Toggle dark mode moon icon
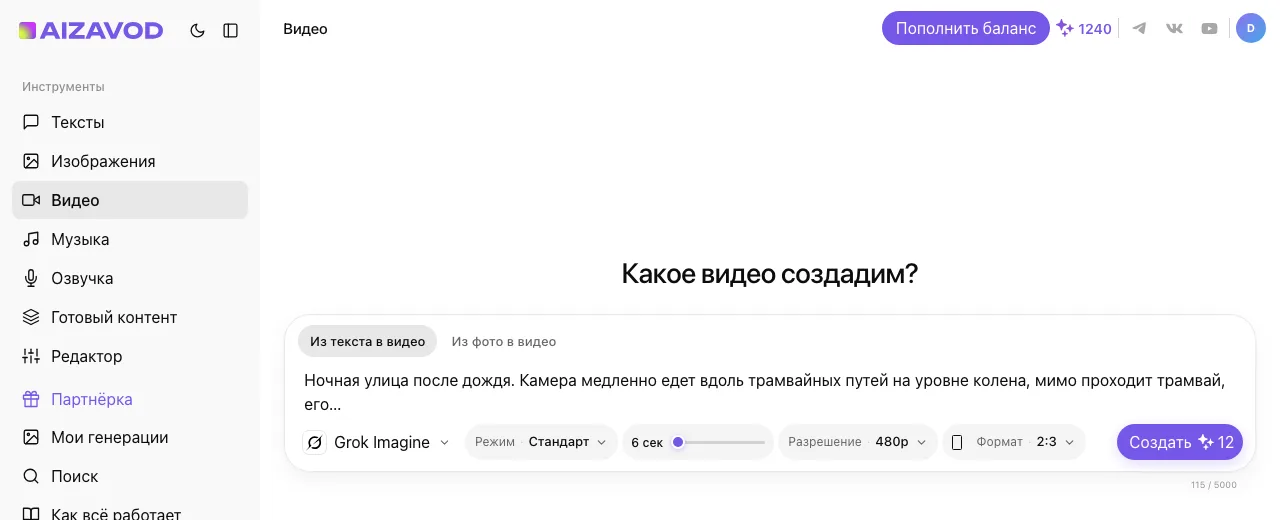The height and width of the screenshot is (520, 1280). (x=197, y=31)
